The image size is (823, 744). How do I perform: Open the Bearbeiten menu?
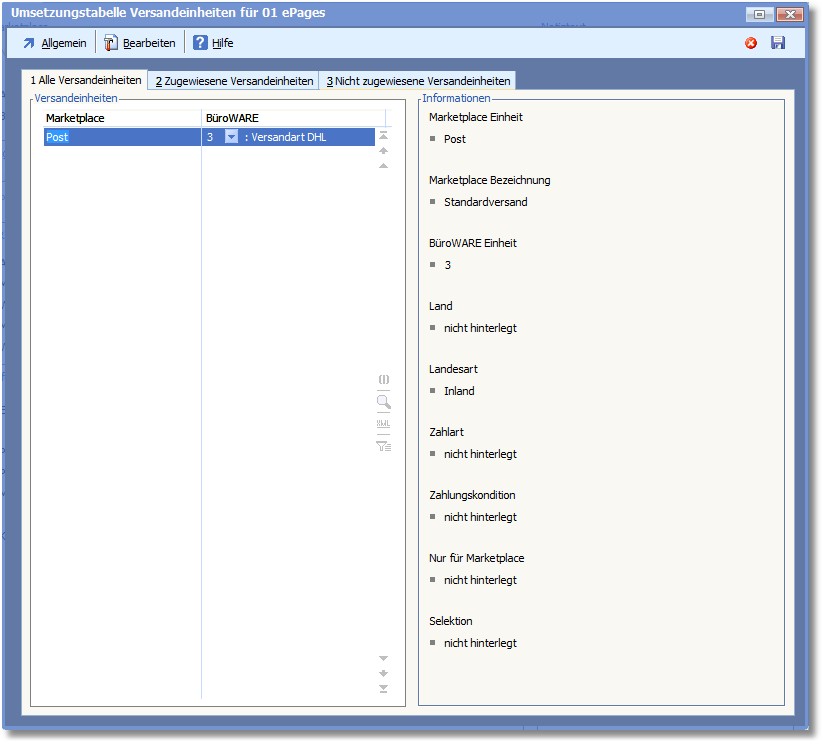point(140,43)
